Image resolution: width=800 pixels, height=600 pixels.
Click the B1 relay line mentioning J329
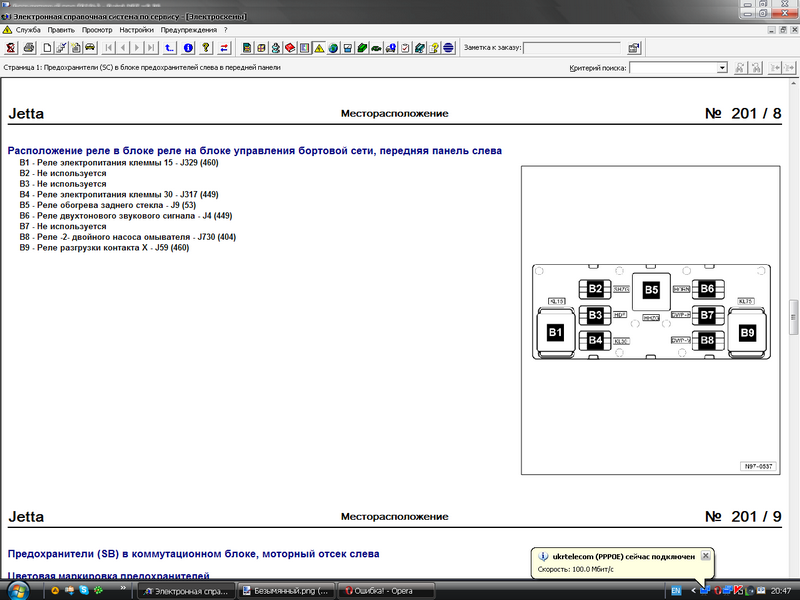(119, 163)
